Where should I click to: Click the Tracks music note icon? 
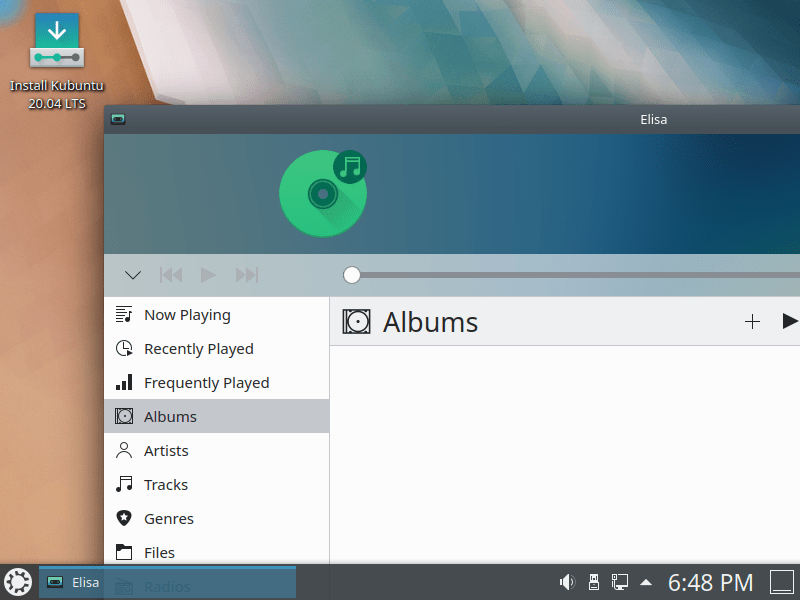click(124, 484)
